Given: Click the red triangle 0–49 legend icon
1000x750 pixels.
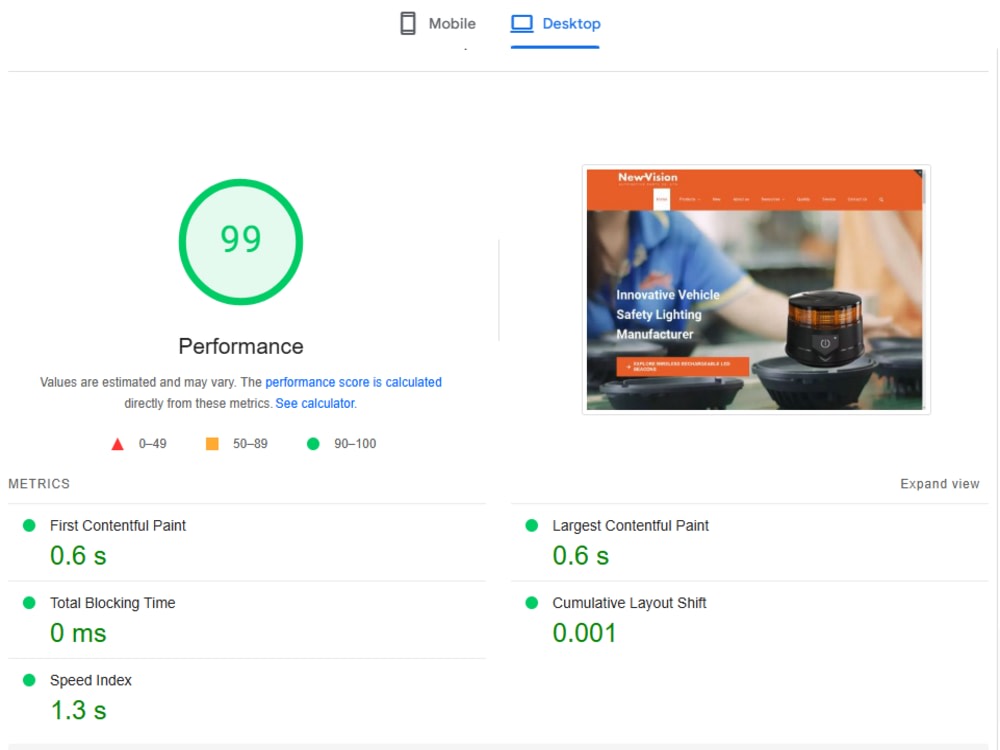Looking at the screenshot, I should tap(117, 444).
